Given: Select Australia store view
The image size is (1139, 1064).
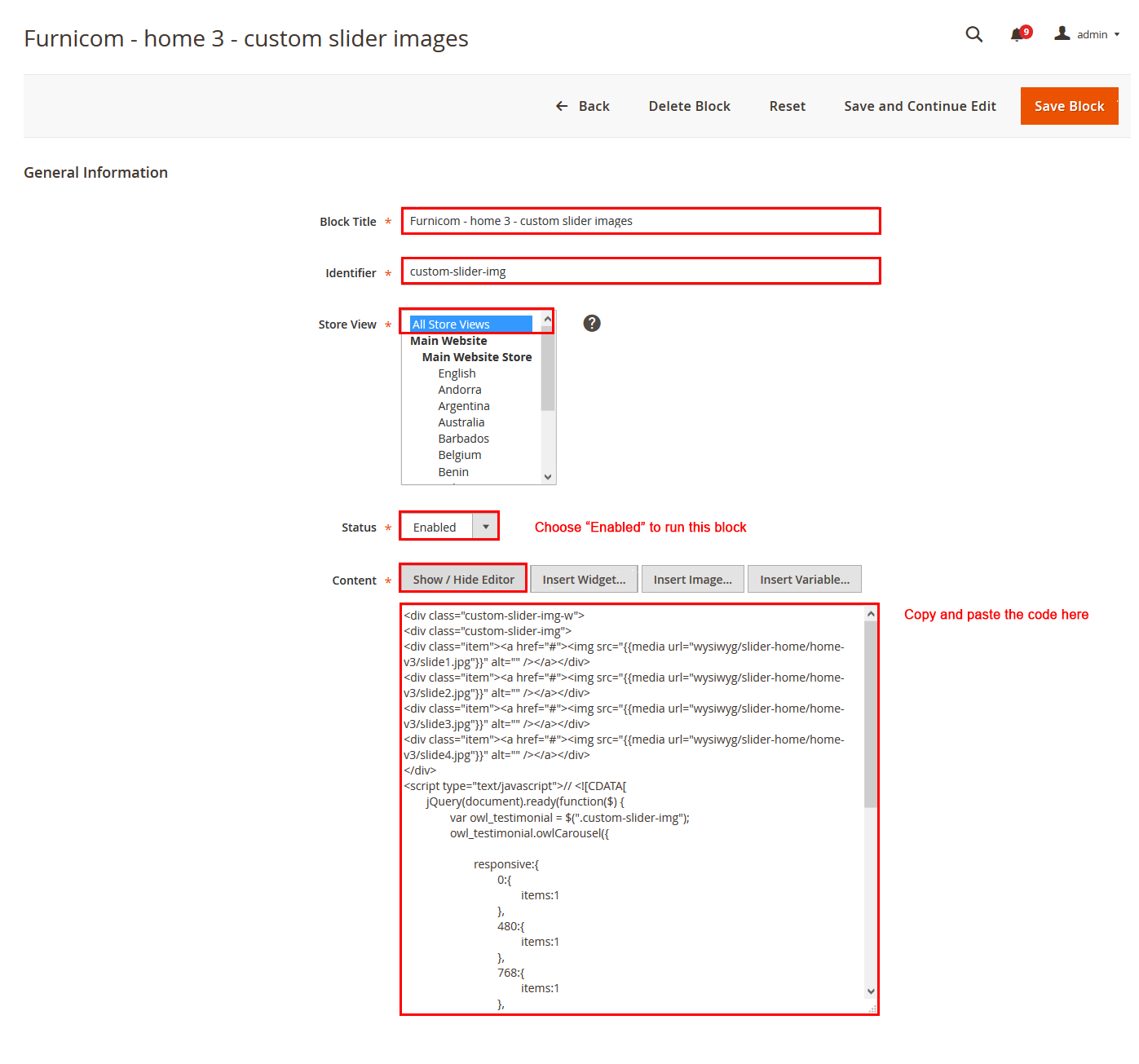Looking at the screenshot, I should coord(461,422).
